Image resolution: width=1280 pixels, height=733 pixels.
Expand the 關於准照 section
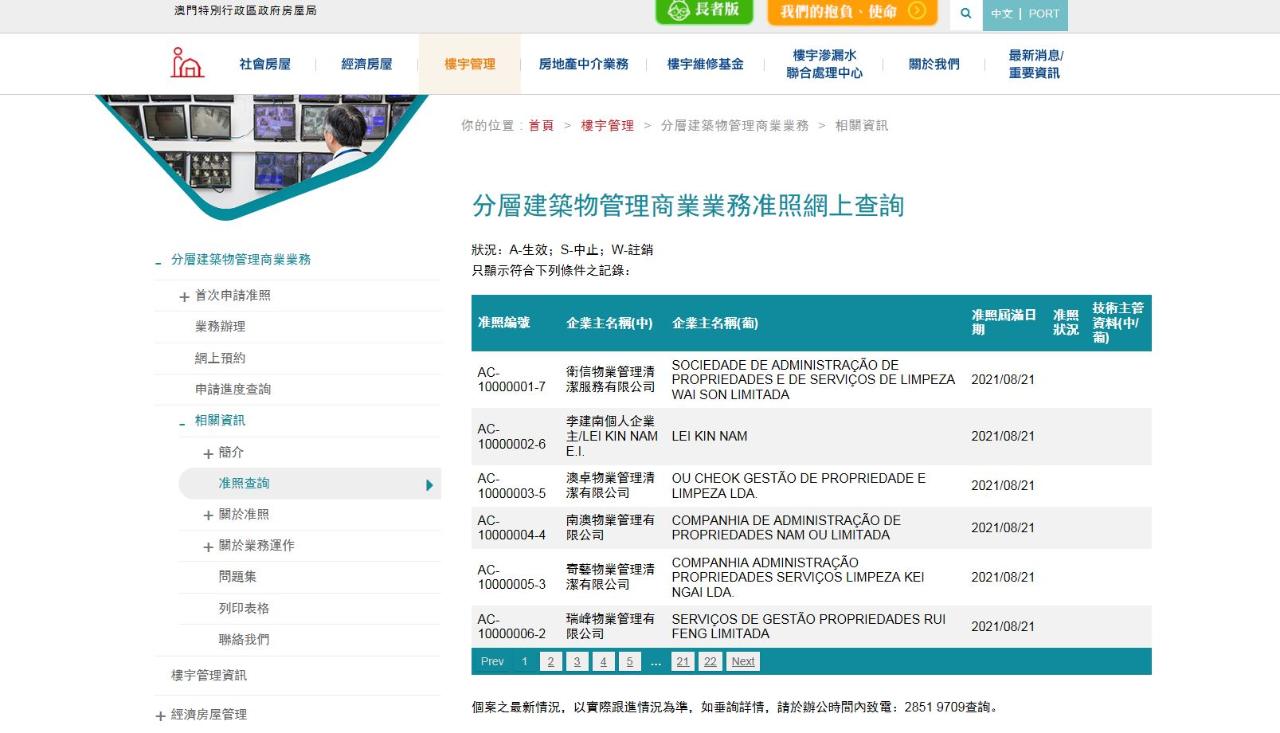(208, 516)
